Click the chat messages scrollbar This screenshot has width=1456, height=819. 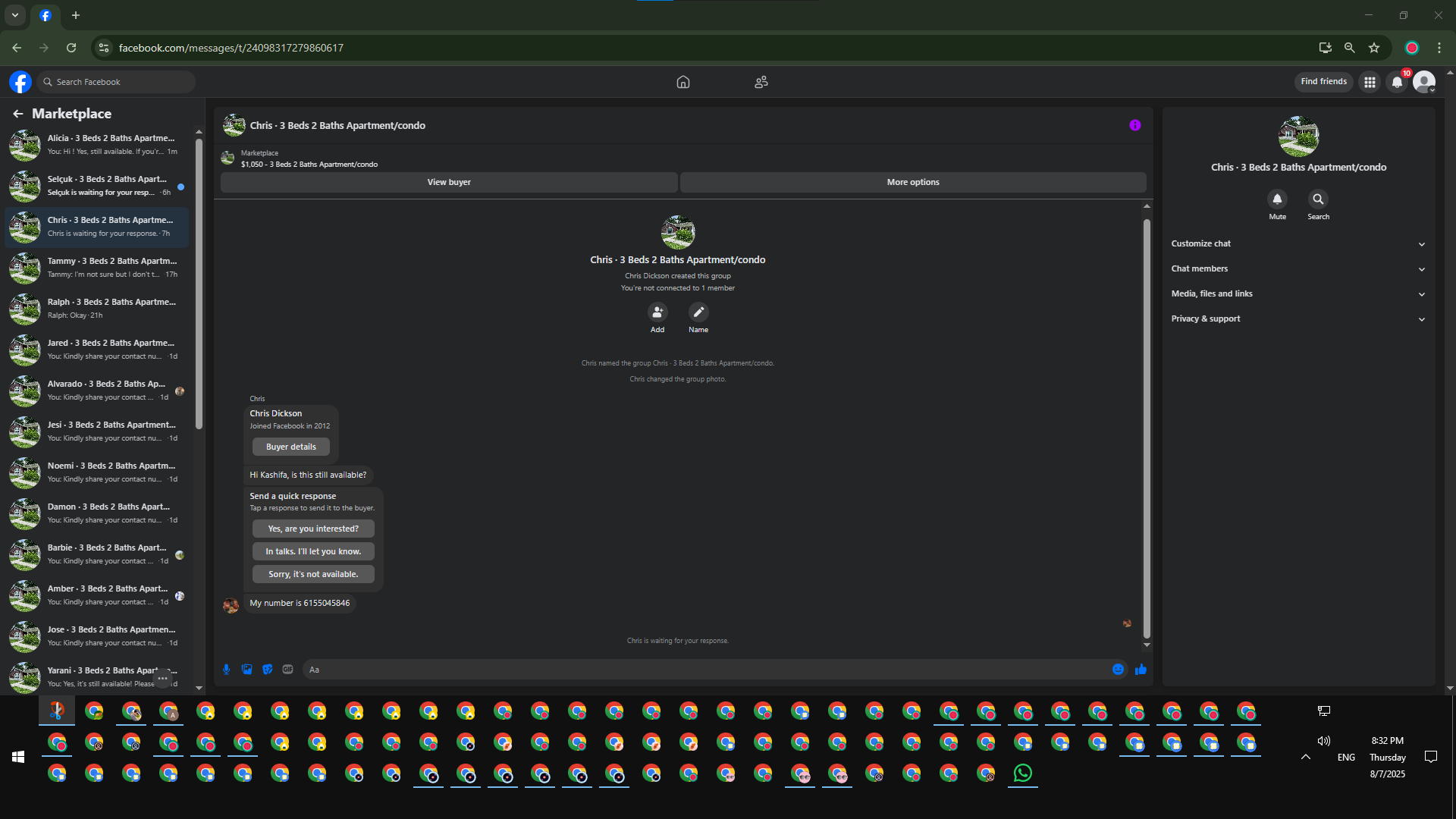tap(1147, 428)
